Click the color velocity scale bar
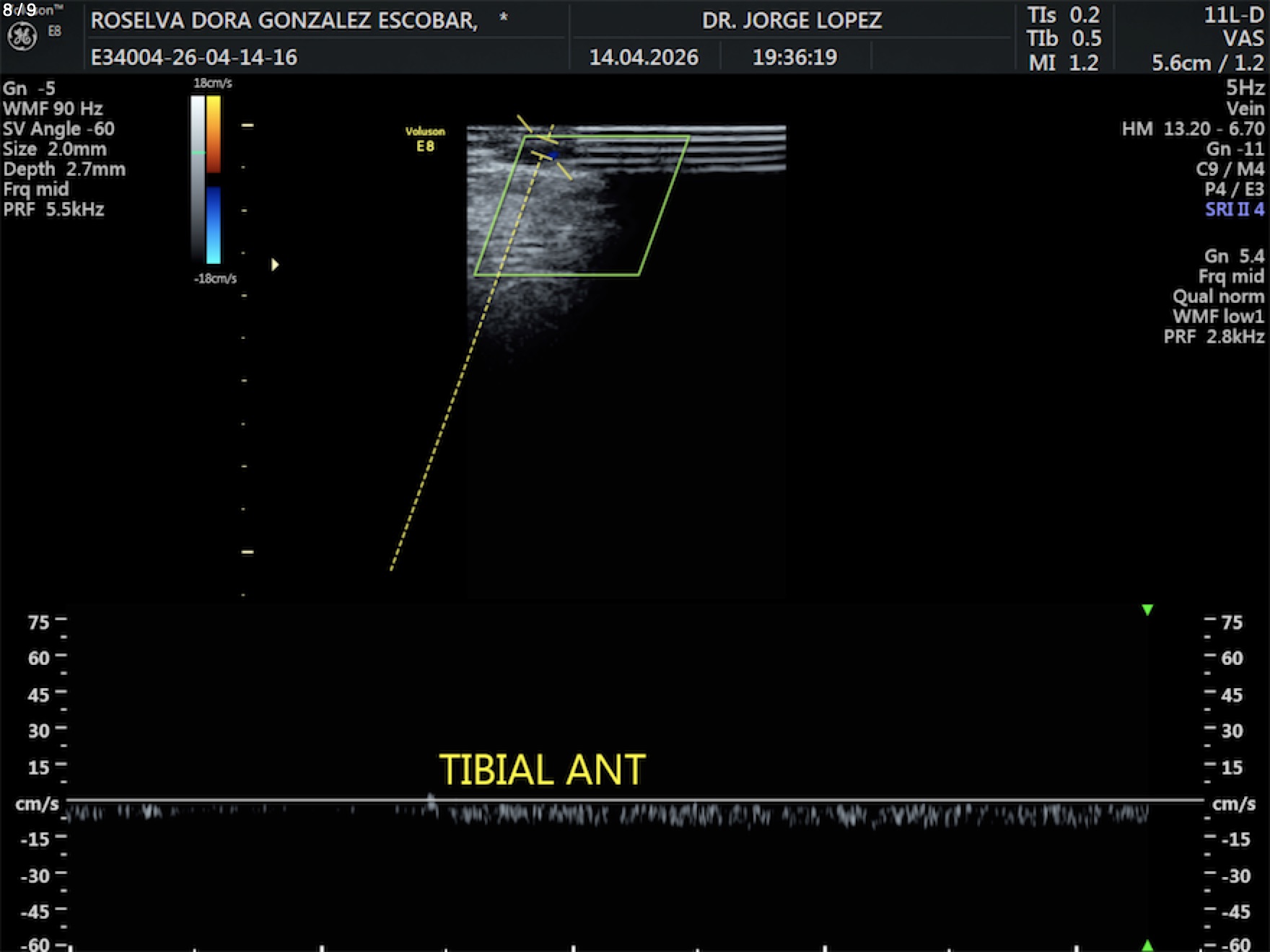The height and width of the screenshot is (952, 1270). pos(214,180)
